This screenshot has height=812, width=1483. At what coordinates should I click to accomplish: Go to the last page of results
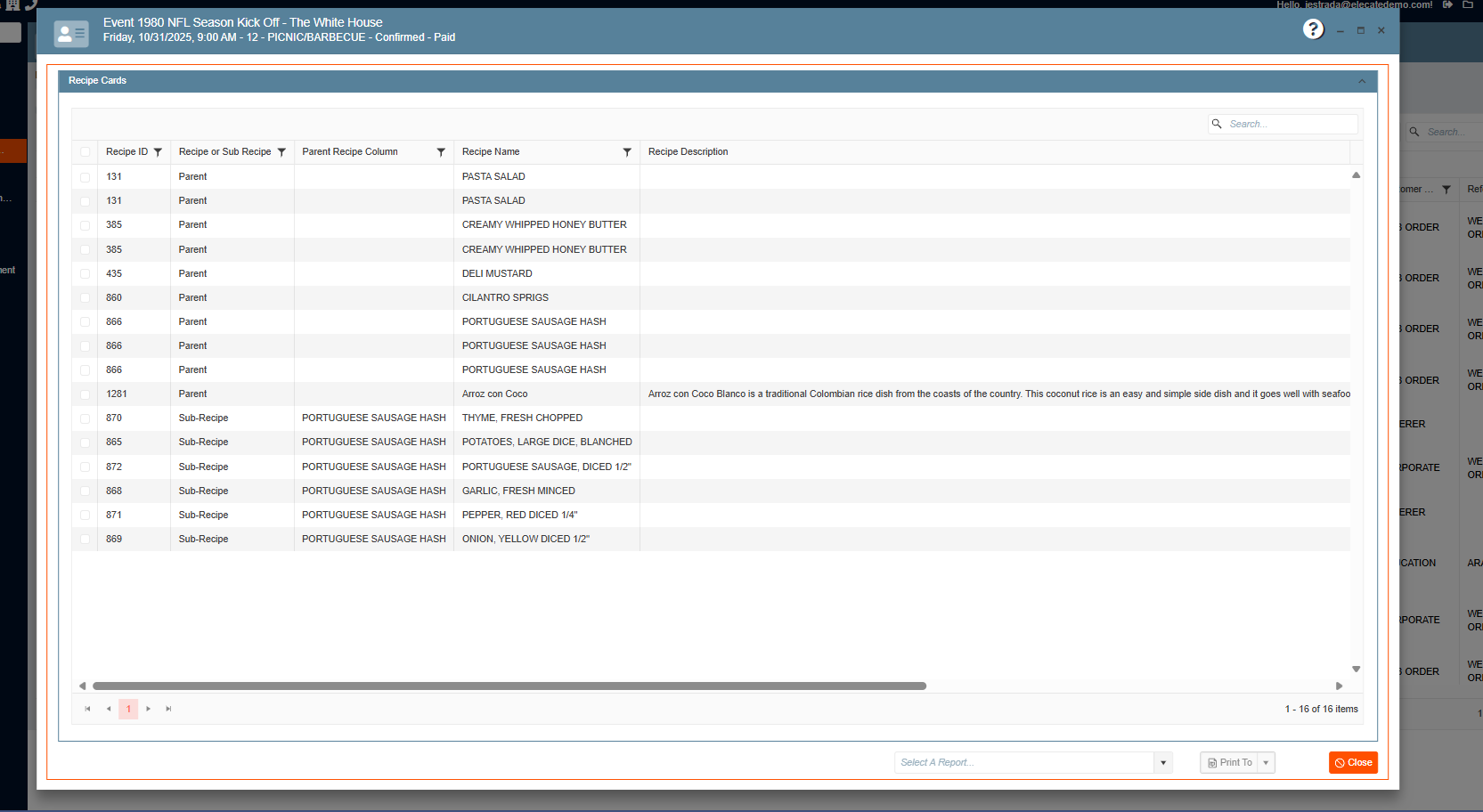168,709
